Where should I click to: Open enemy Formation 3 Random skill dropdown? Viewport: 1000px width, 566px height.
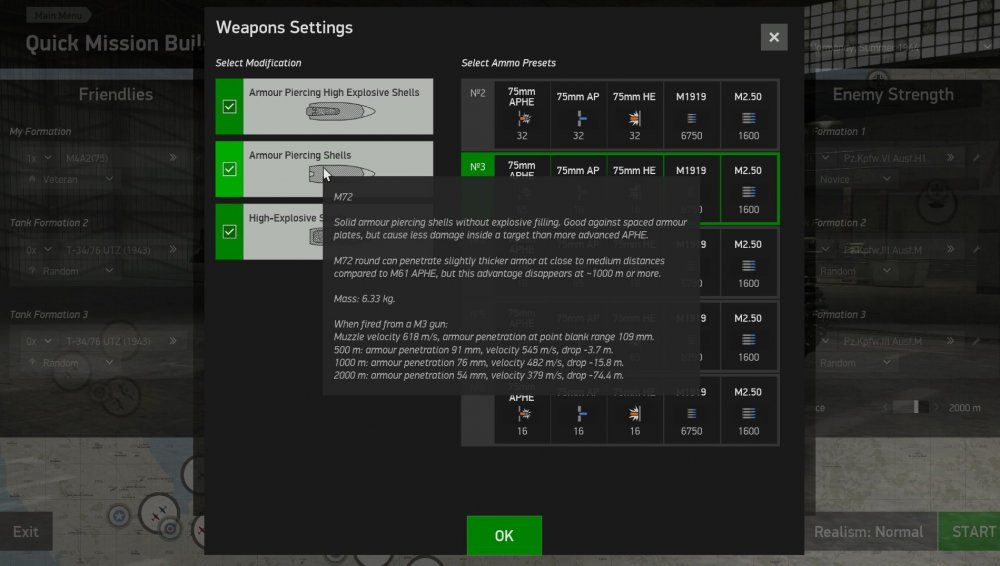click(855, 362)
